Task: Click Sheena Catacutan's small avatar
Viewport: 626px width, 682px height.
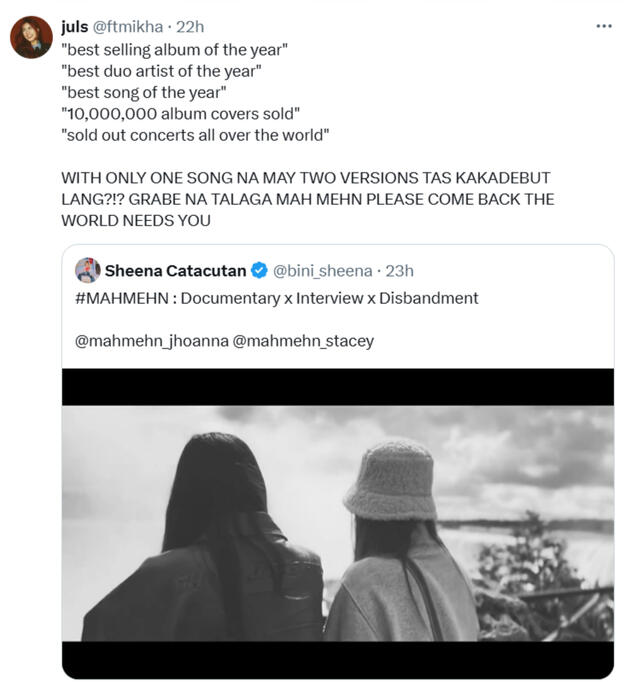Action: coord(88,270)
